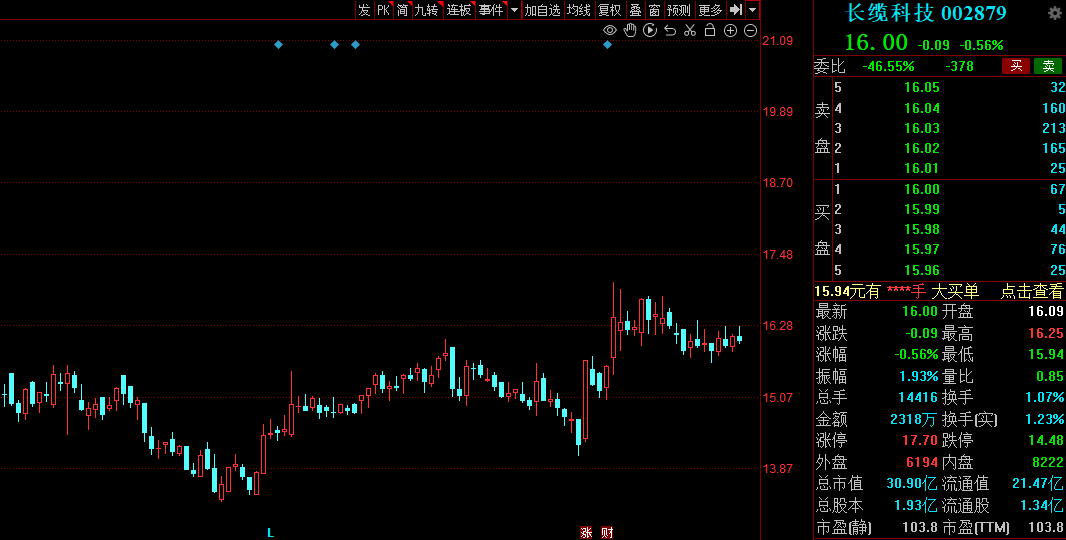The image size is (1066, 540).
Task: Open the 复权 adjustment menu
Action: click(x=609, y=10)
